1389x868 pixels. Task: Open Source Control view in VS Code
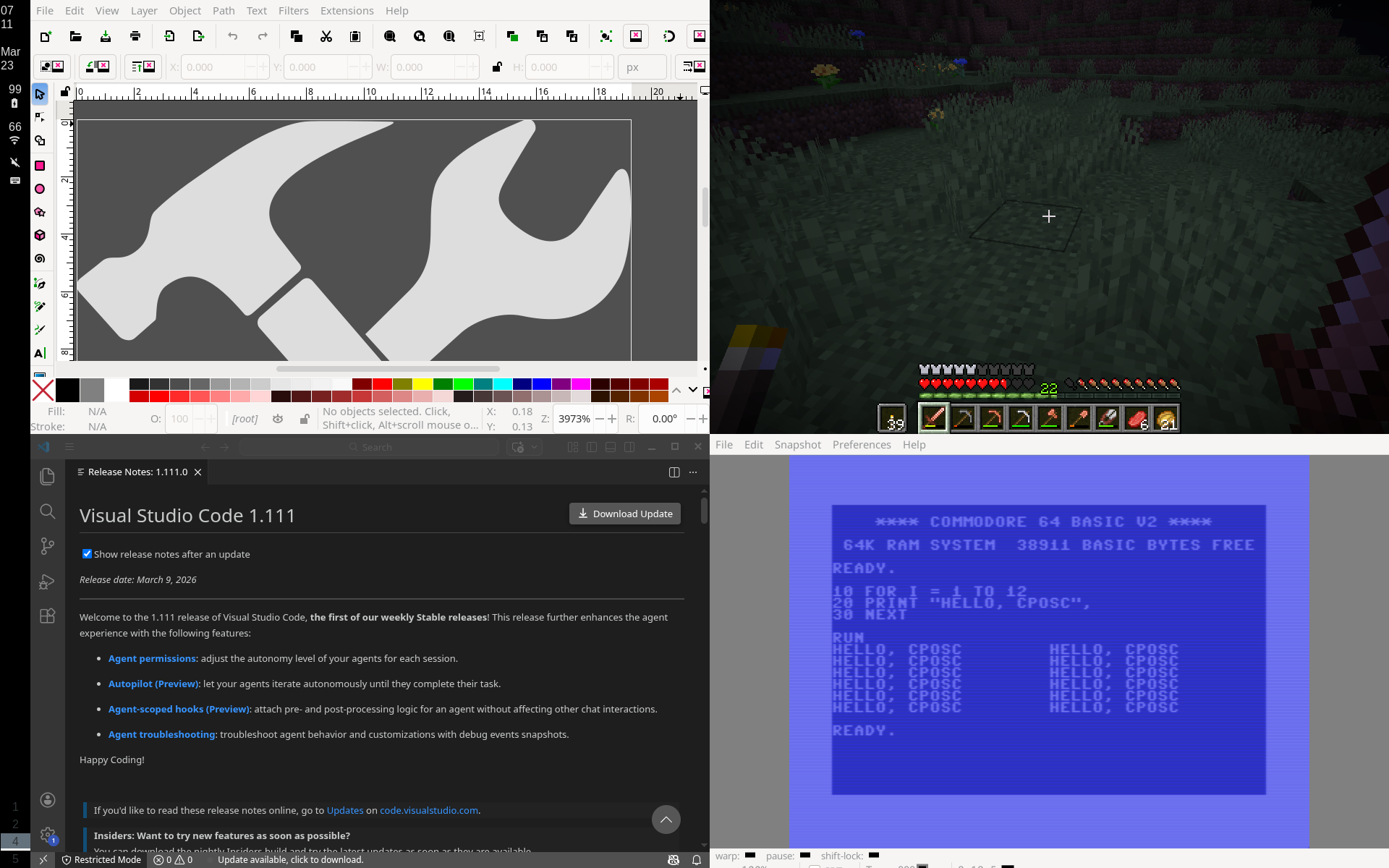47,546
